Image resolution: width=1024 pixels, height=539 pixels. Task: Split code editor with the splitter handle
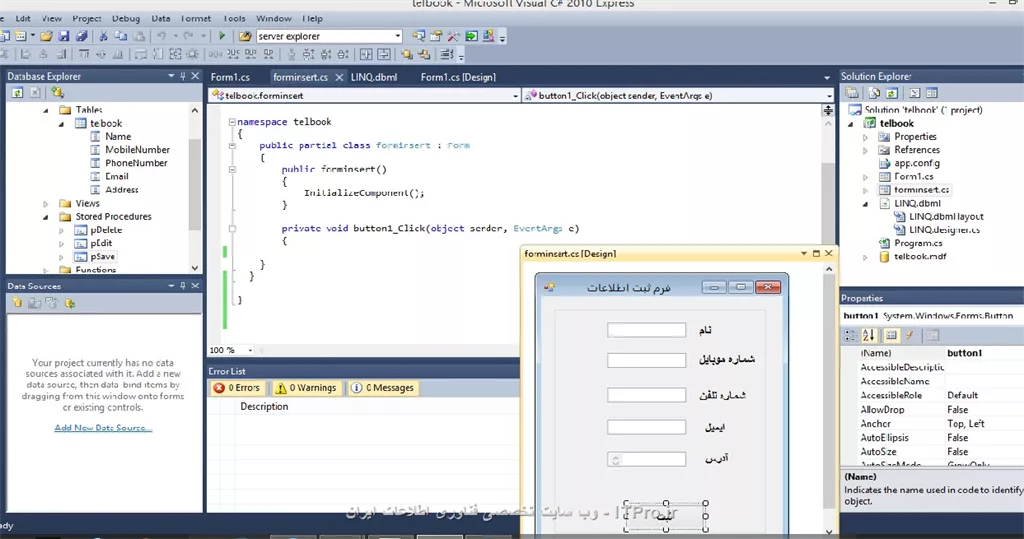[x=828, y=110]
